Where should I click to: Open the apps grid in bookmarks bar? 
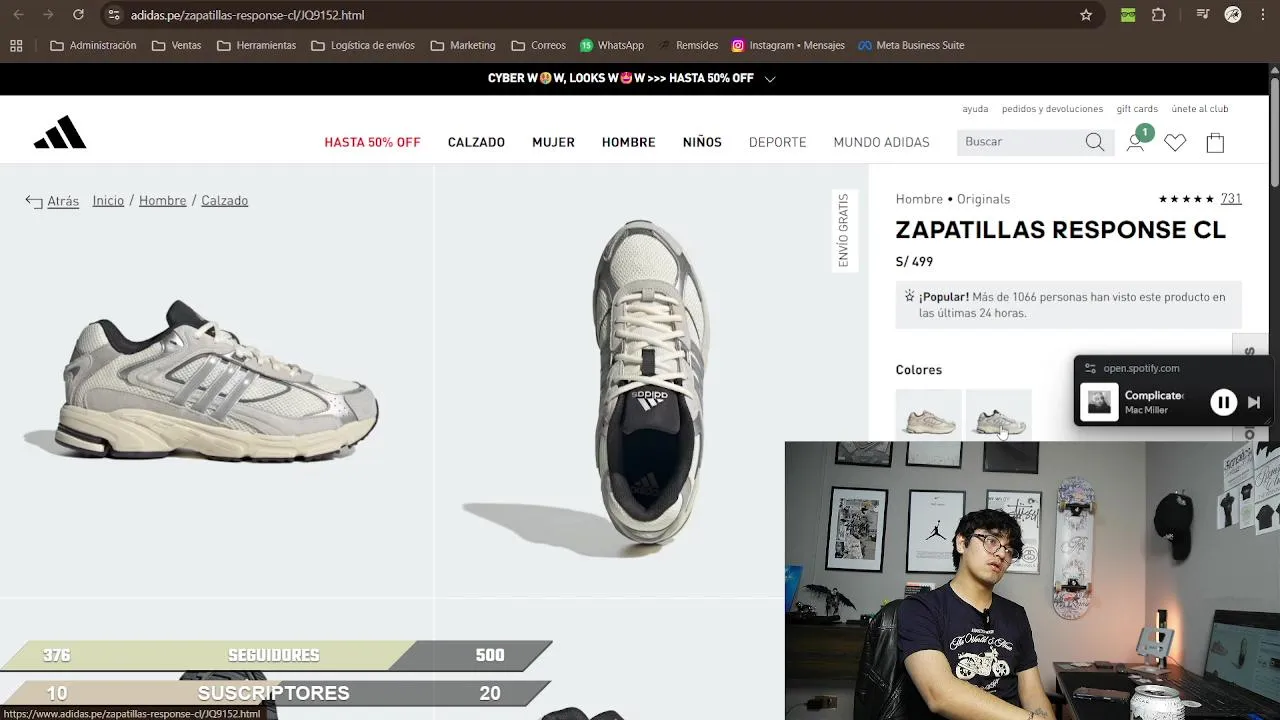click(16, 45)
